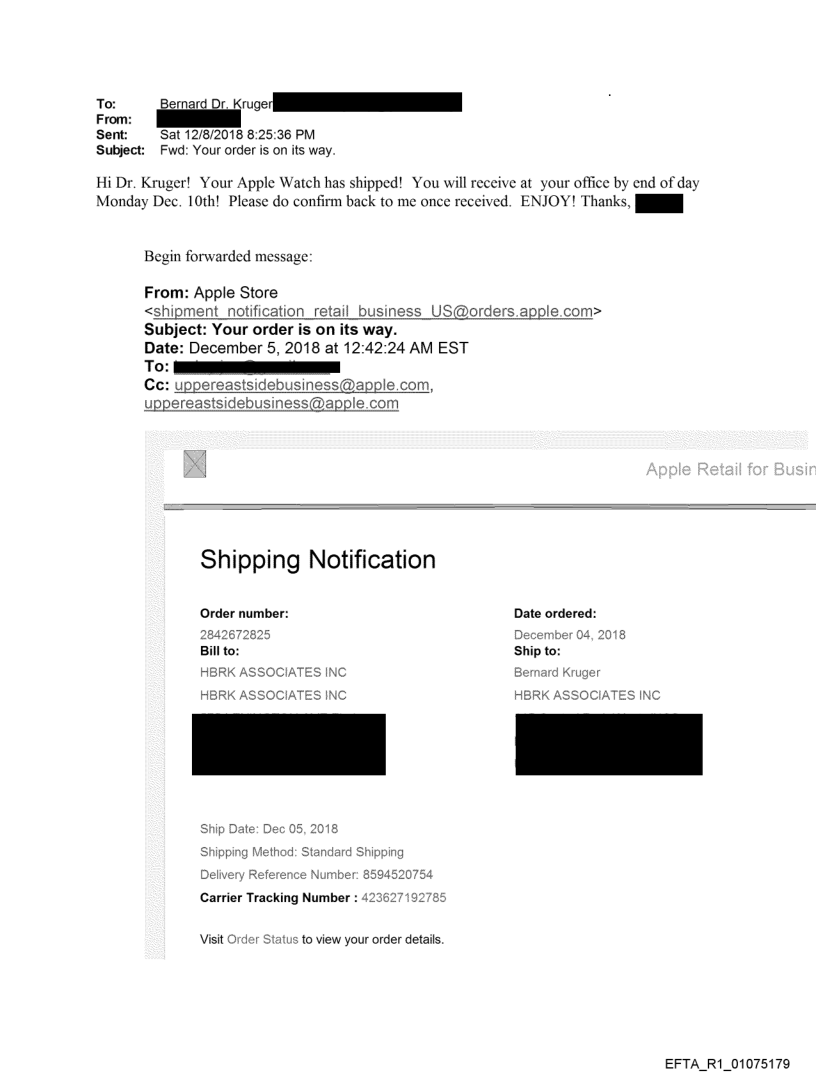
Task: Click the Shipping Notification heading
Action: click(x=318, y=559)
